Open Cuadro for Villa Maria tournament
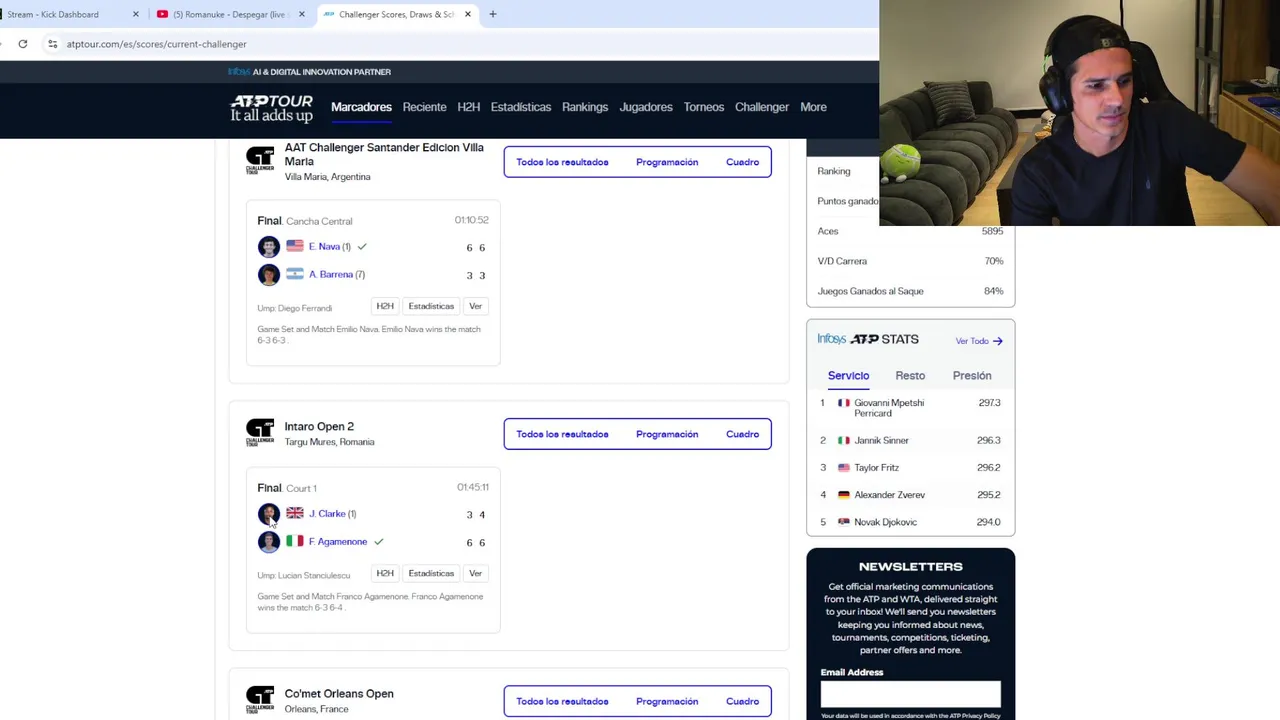The height and width of the screenshot is (720, 1280). (742, 162)
